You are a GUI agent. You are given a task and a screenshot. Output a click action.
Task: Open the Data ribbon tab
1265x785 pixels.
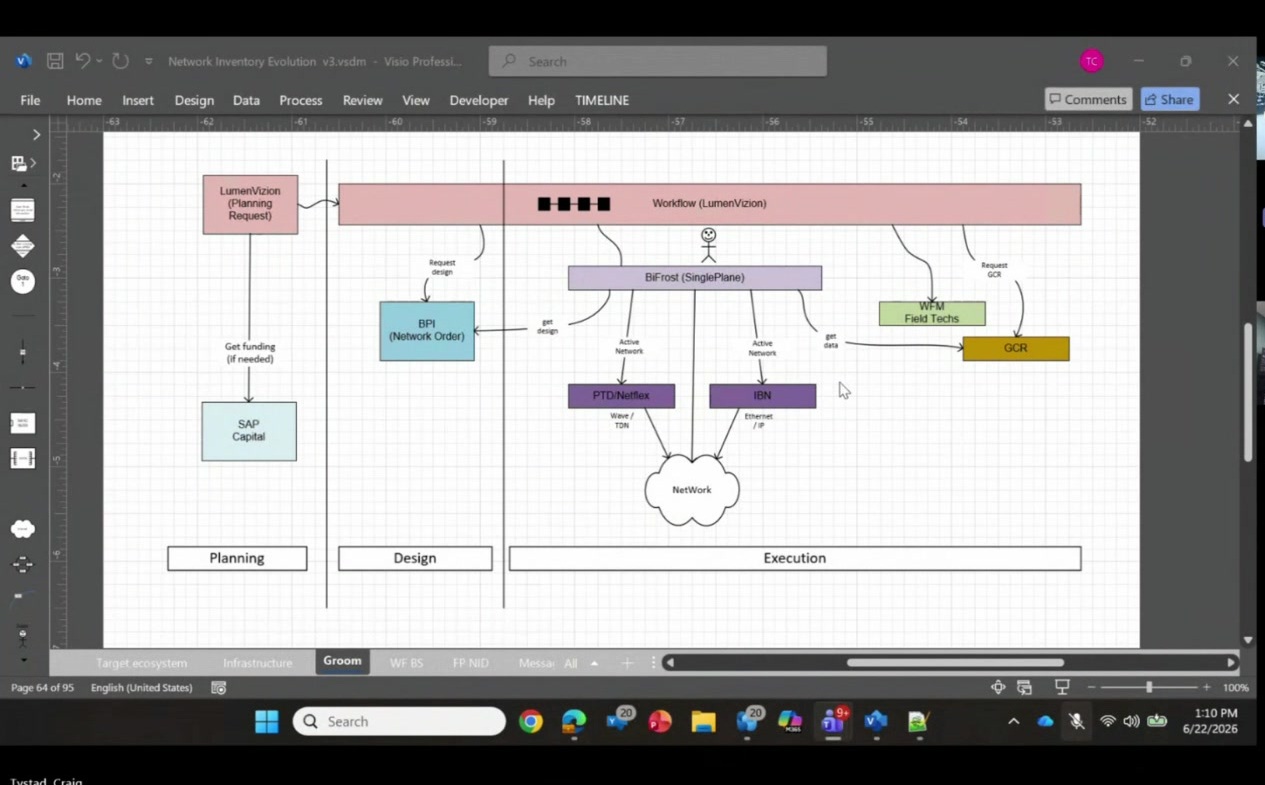pos(246,100)
